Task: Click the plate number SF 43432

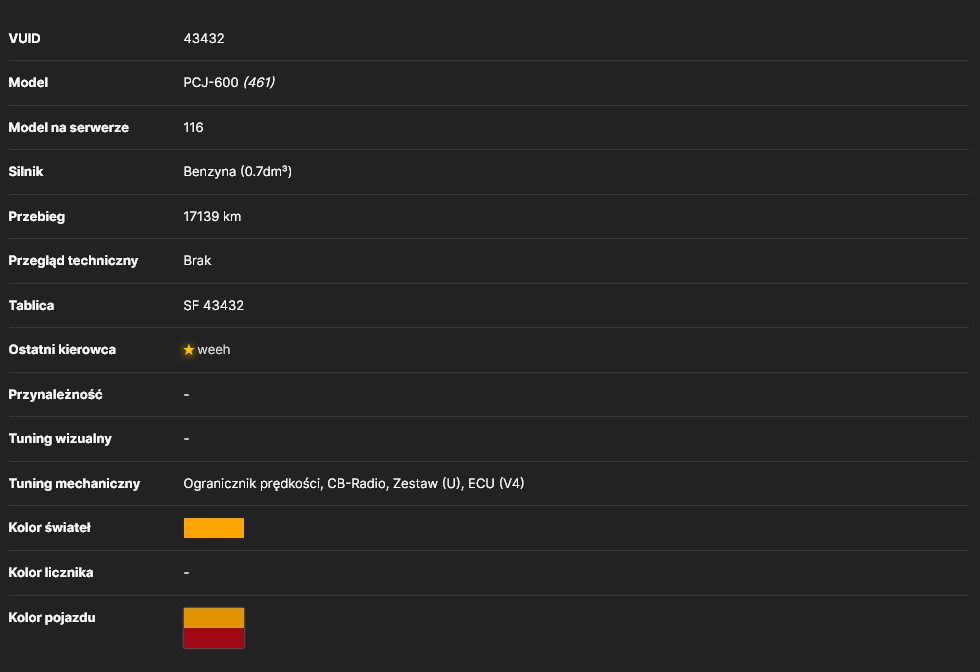Action: [213, 306]
